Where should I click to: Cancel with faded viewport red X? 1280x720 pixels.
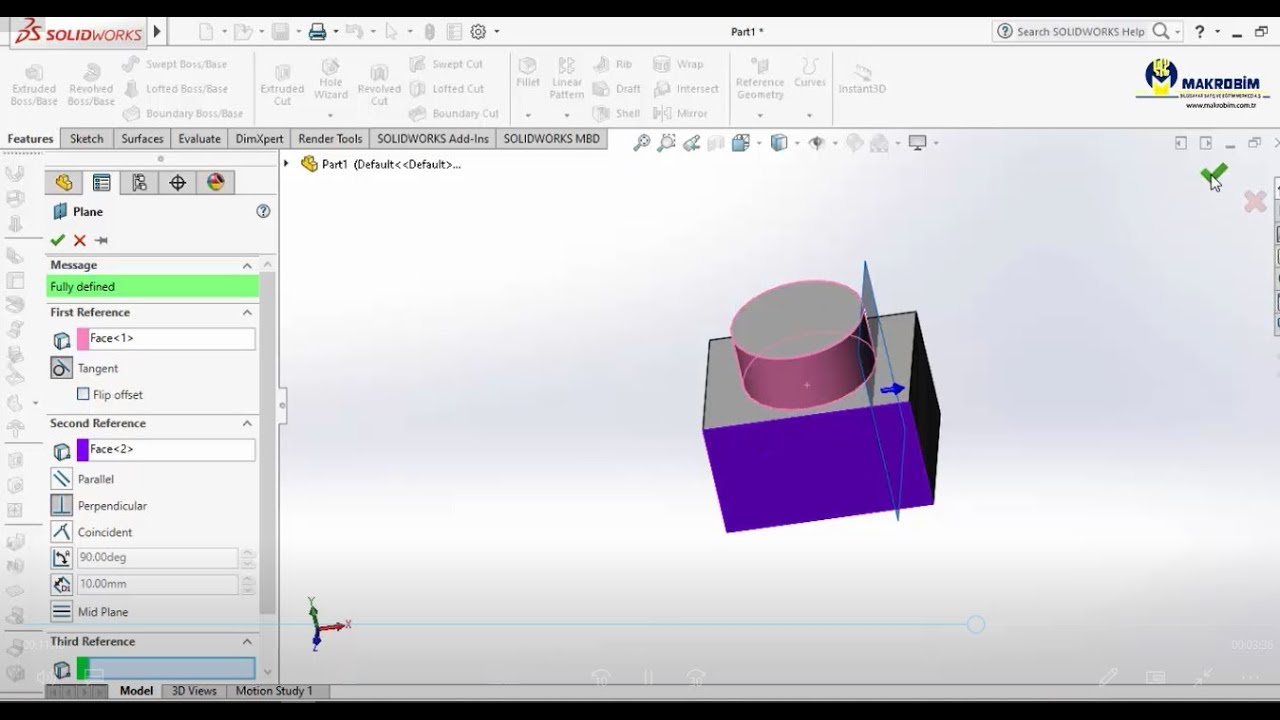[x=1255, y=202]
